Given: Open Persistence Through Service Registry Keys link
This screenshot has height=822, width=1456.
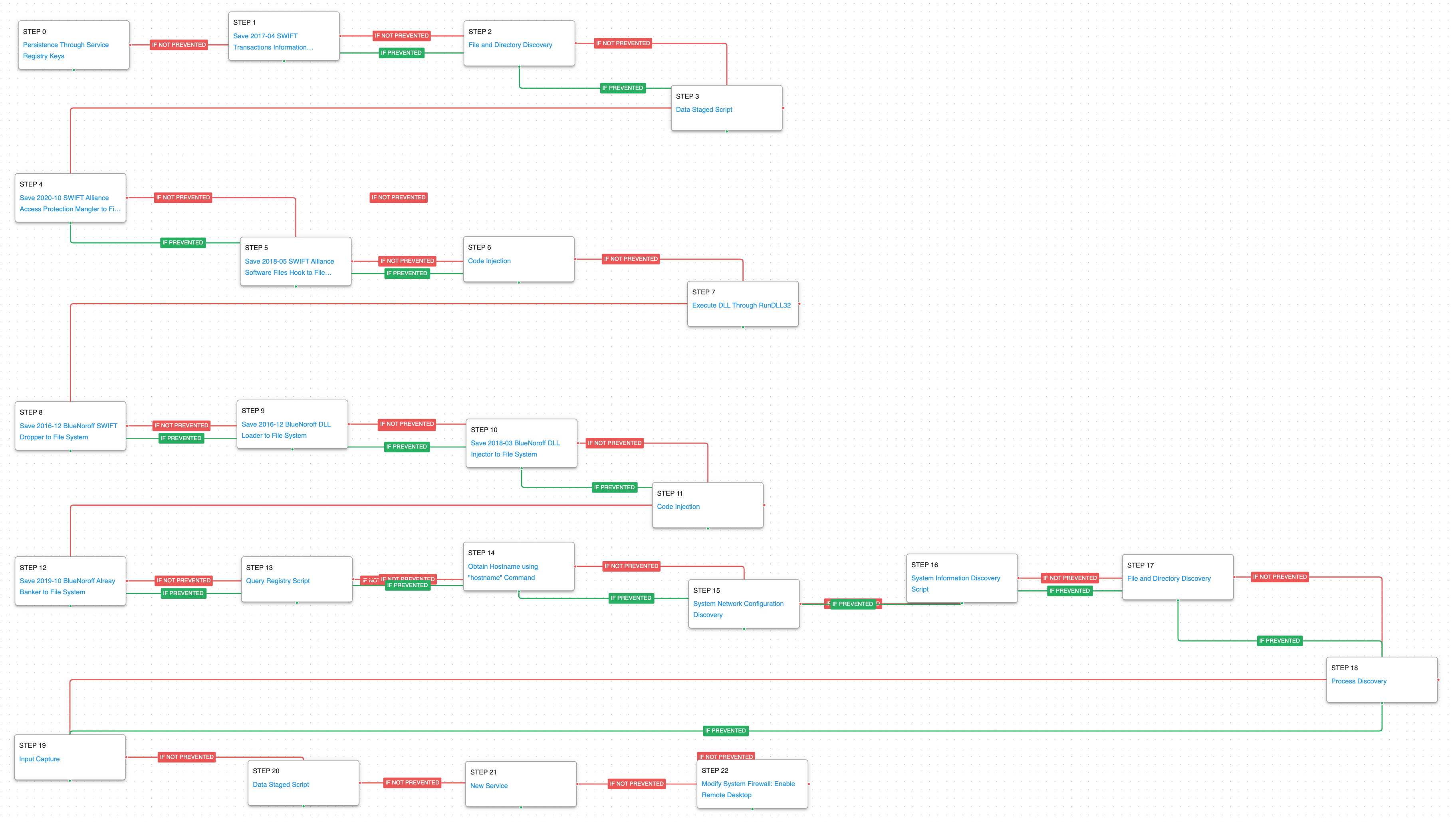Looking at the screenshot, I should 65,45.
